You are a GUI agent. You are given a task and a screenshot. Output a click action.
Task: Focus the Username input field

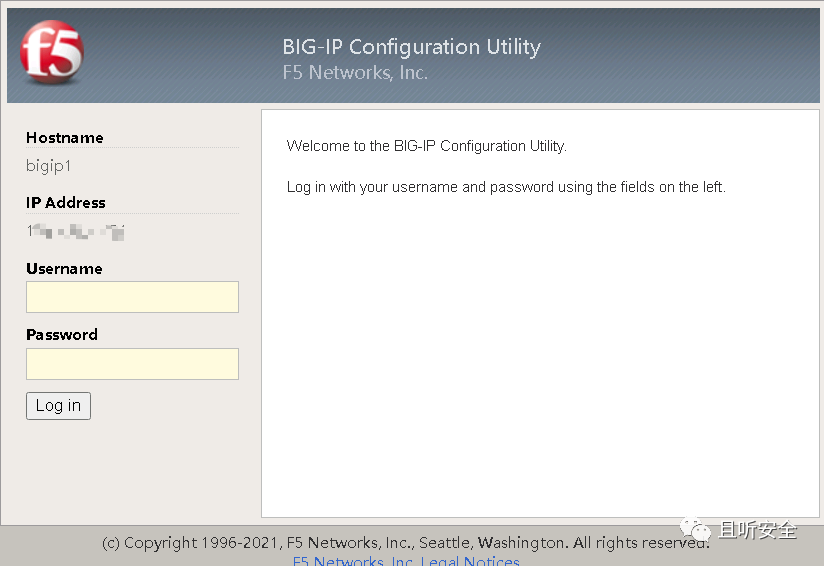point(132,297)
